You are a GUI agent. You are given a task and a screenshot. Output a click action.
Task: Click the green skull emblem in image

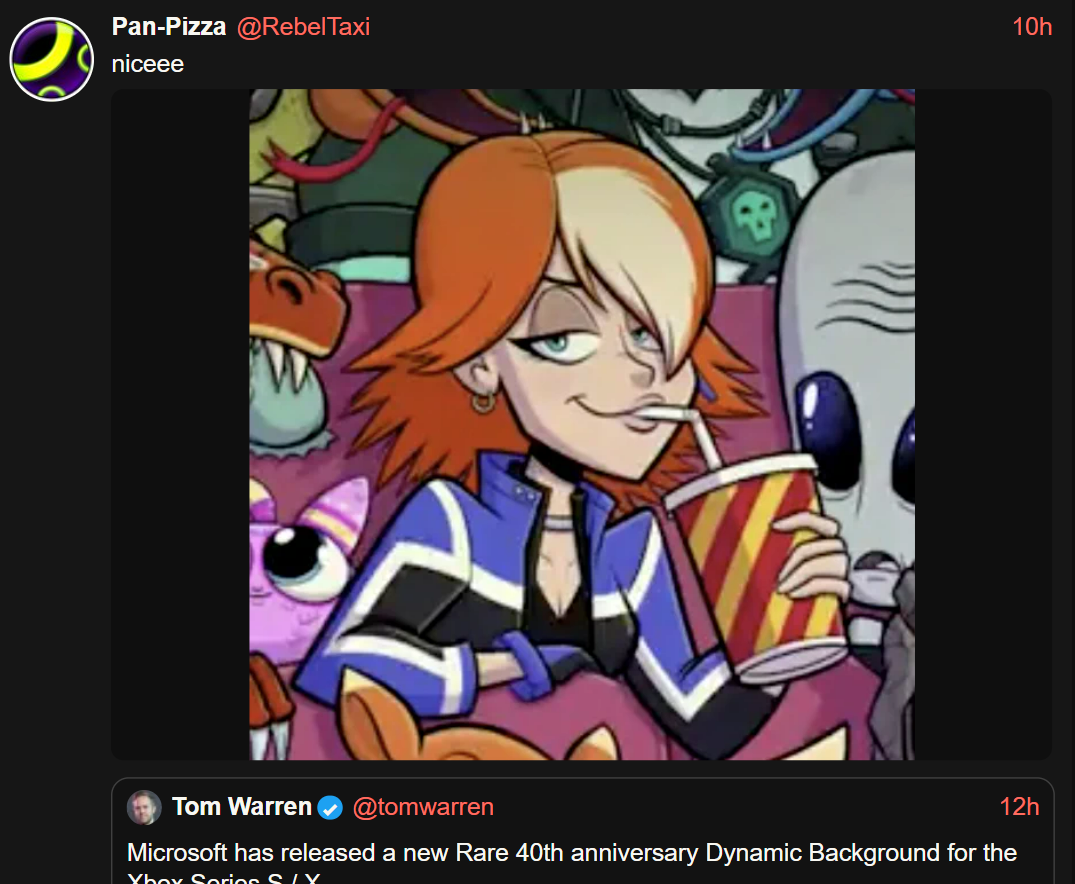click(751, 214)
